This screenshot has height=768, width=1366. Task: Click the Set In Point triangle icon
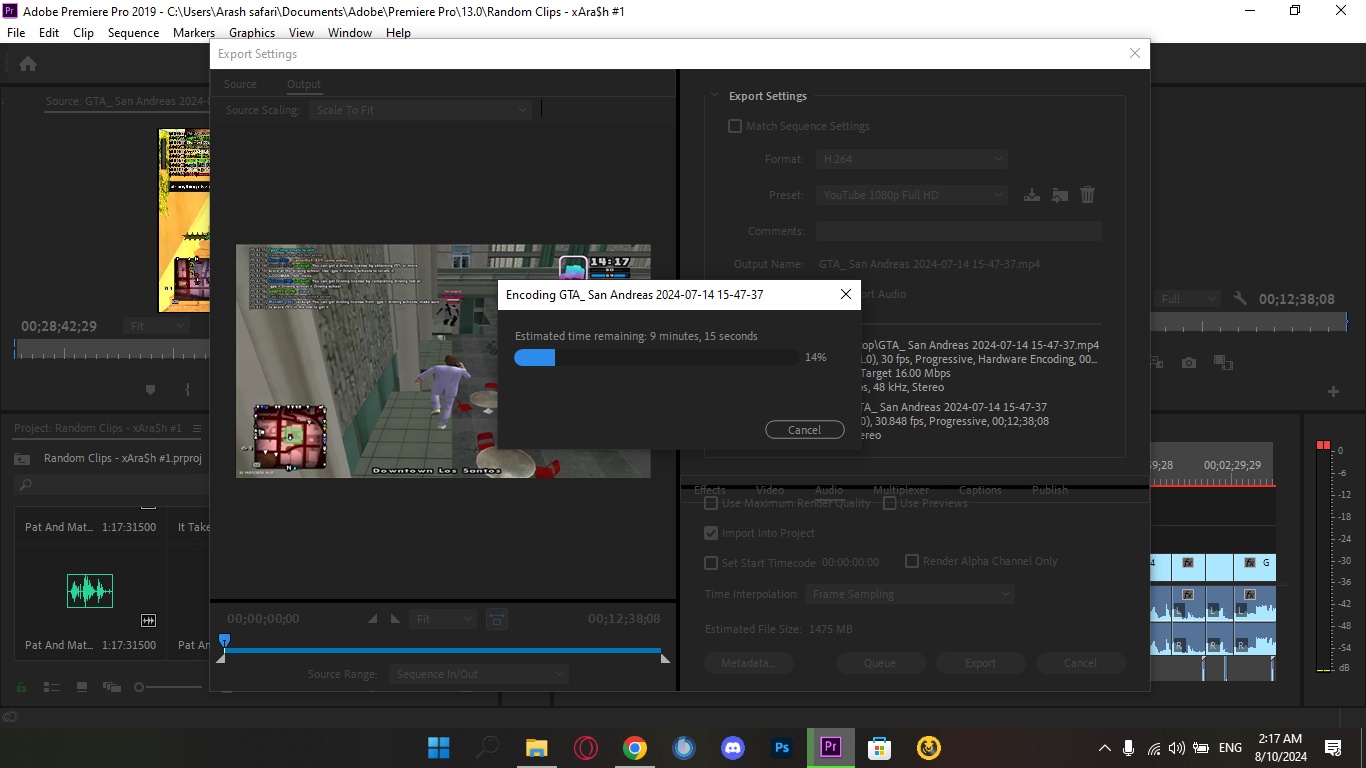(x=373, y=619)
